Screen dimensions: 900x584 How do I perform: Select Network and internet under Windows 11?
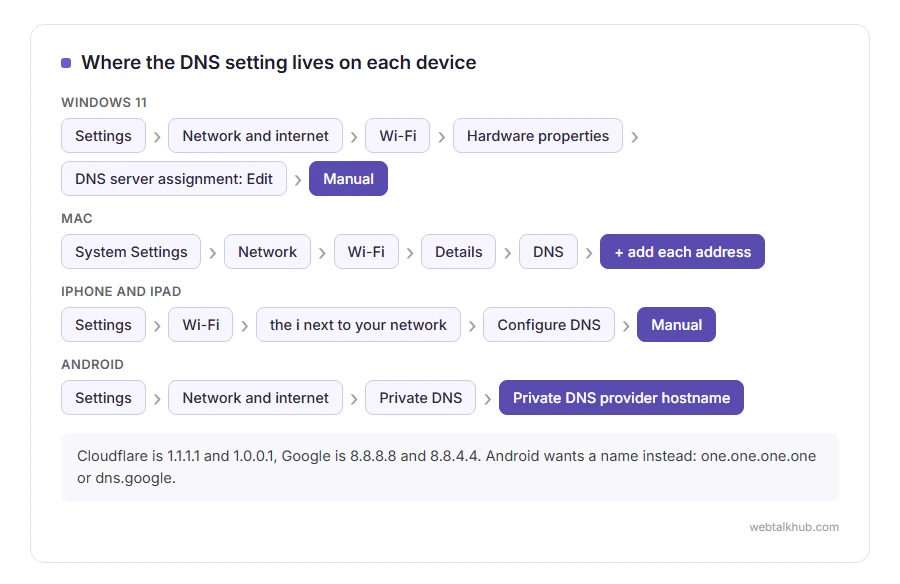point(255,136)
